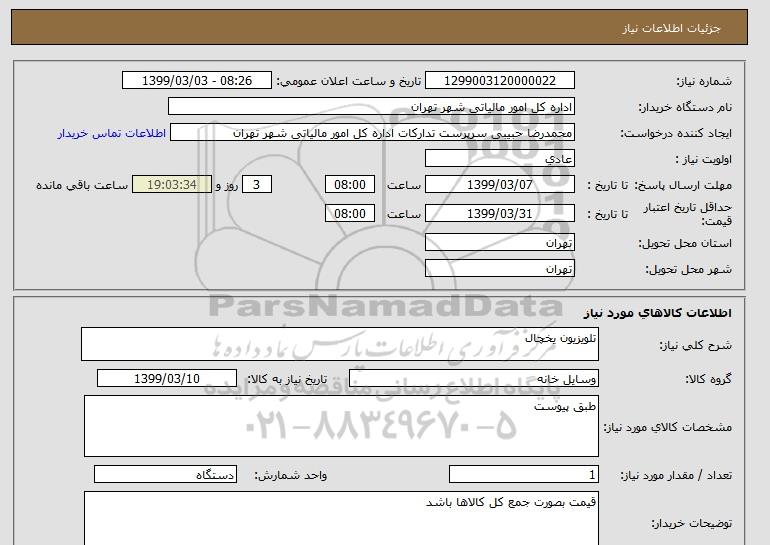Click the تعداد / مقدار مورد نیاز label

pyautogui.click(x=676, y=475)
